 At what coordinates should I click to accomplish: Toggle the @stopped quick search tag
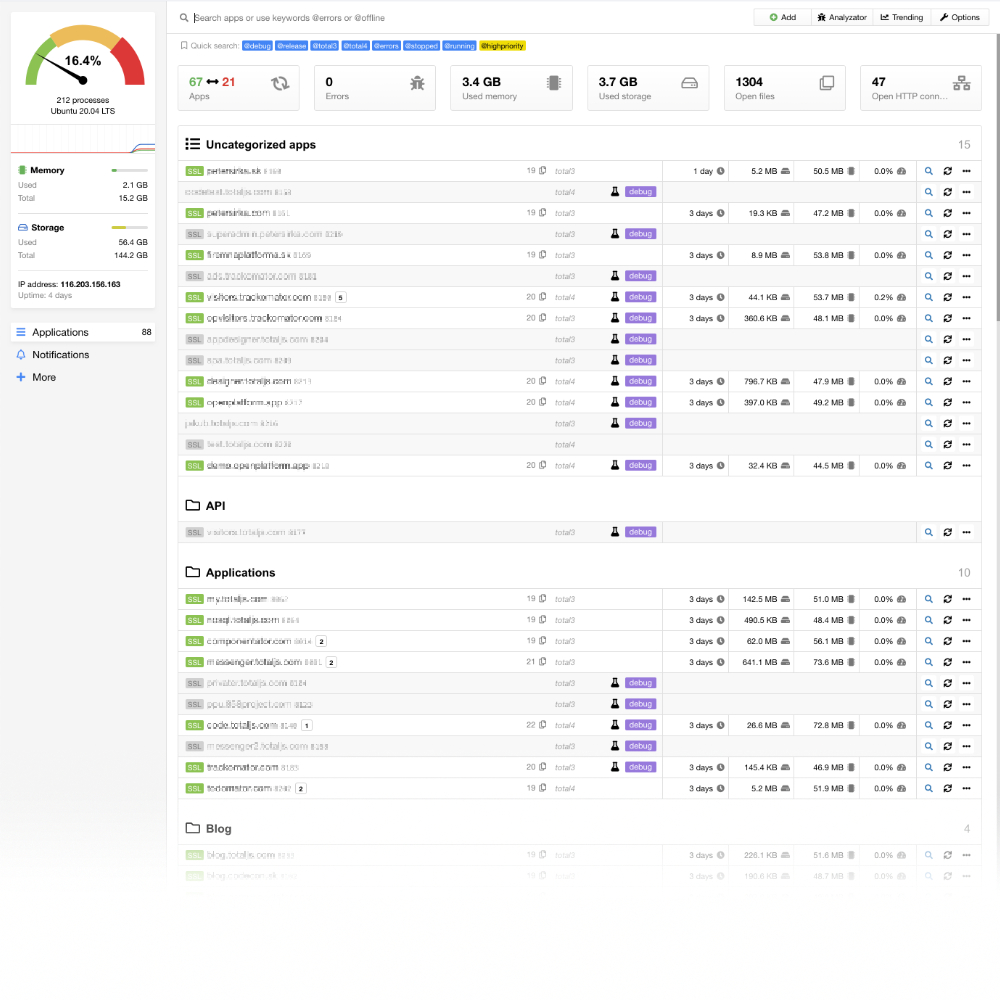[420, 46]
